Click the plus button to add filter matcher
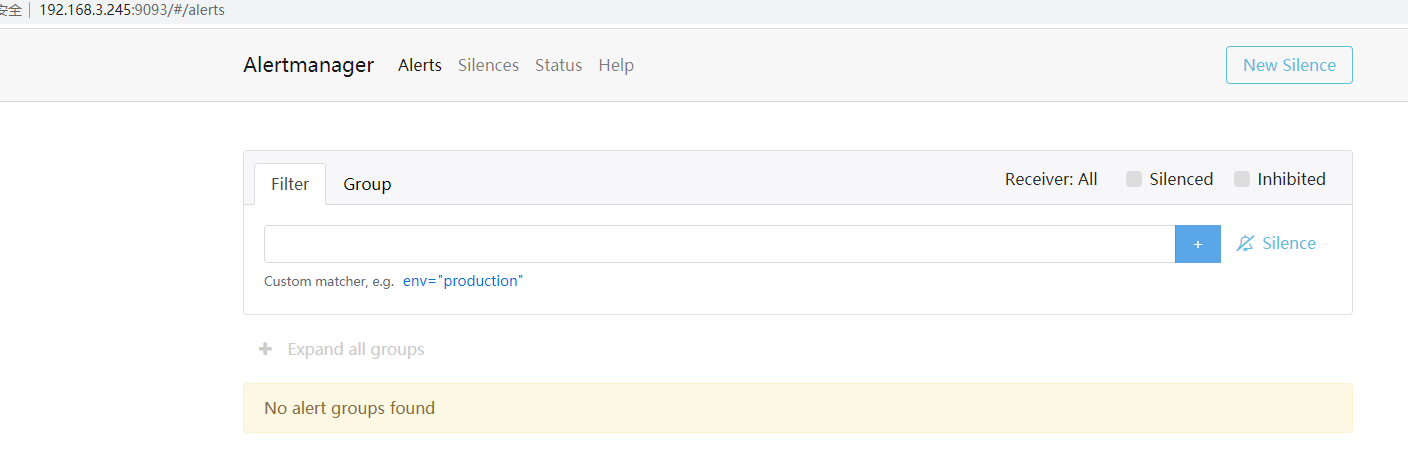Viewport: 1408px width, 458px height. [x=1197, y=244]
